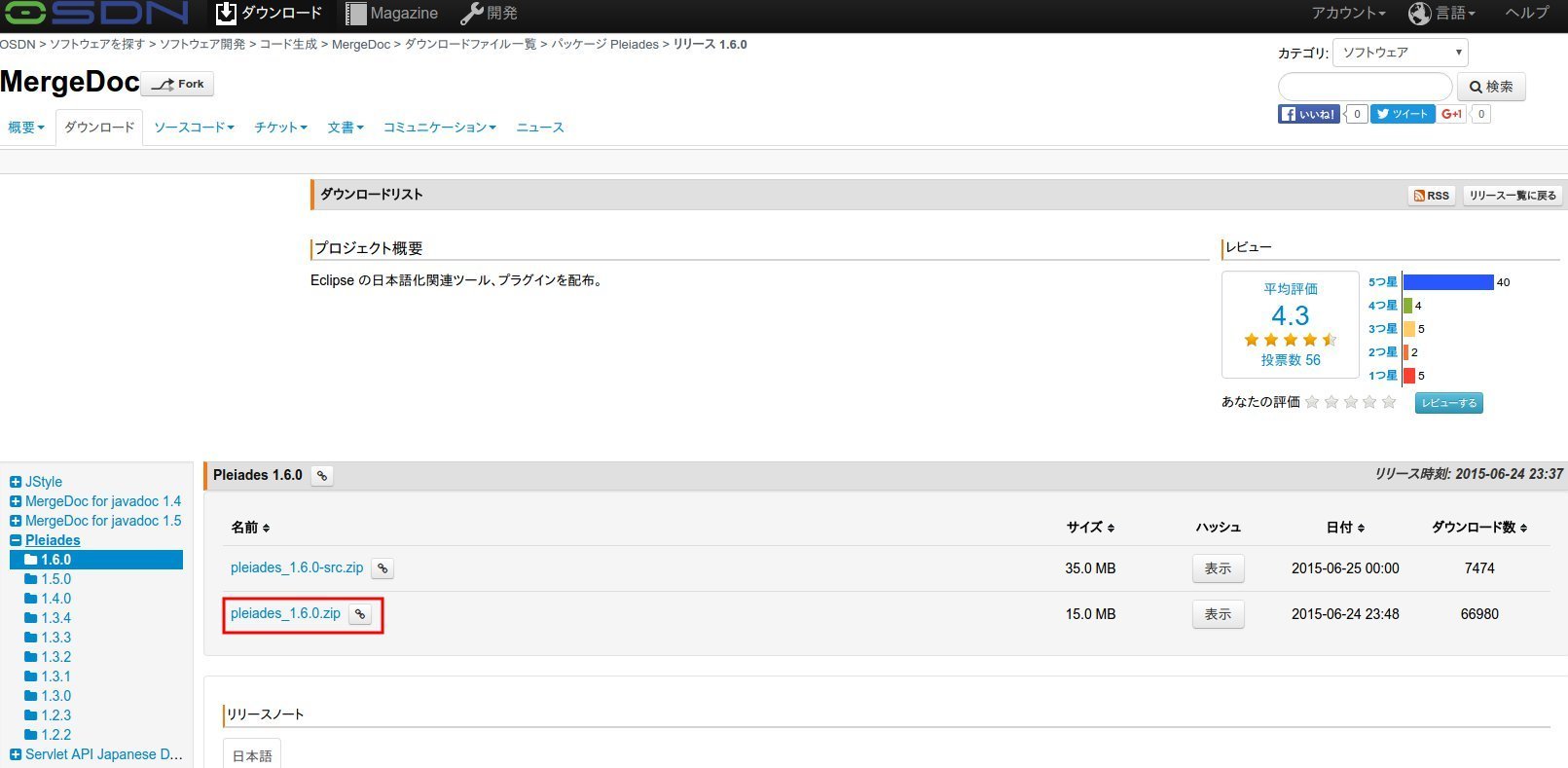This screenshot has width=1568, height=768.
Task: Click the レビューする button
Action: tap(1449, 403)
